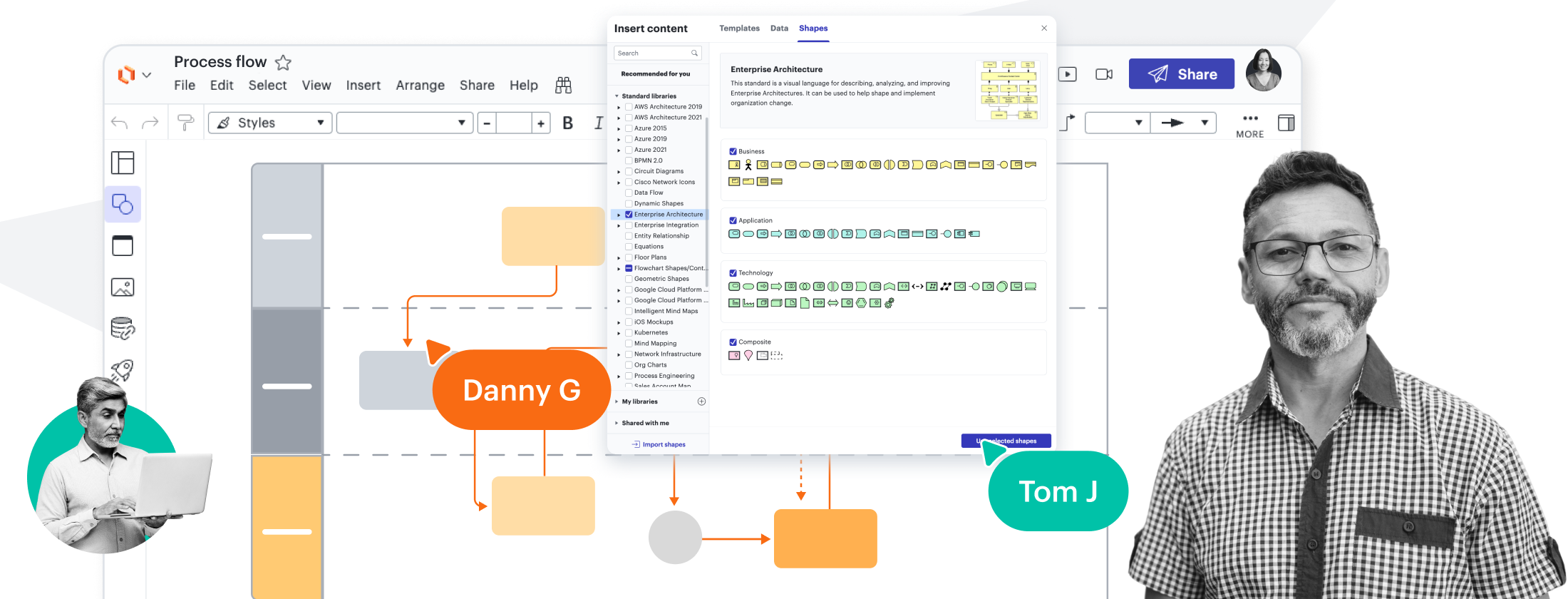Click the rocket icon in sidebar
Screen dimensions: 1568x599
point(123,369)
